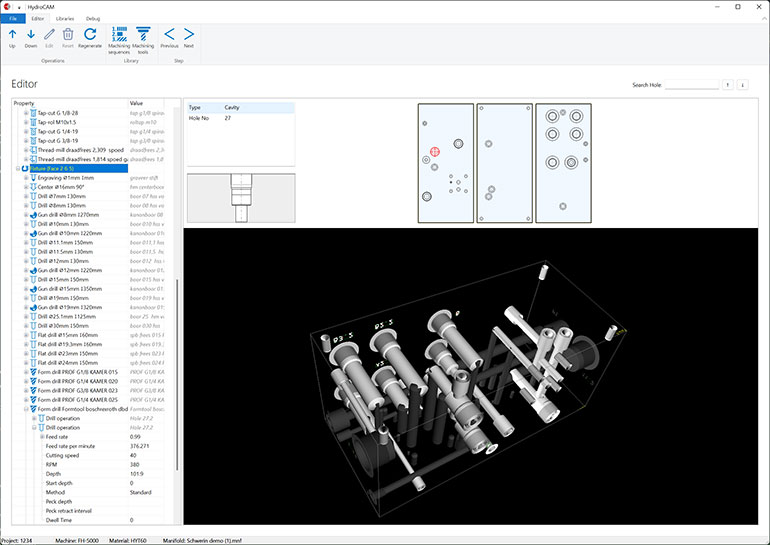Click the property tree vertical scrollbar
This screenshot has width=770, height=545.
[x=177, y=376]
